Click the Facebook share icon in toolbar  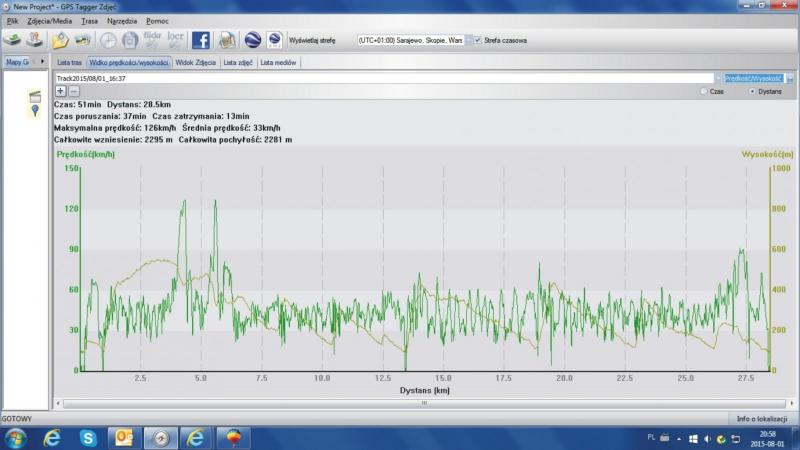[200, 40]
